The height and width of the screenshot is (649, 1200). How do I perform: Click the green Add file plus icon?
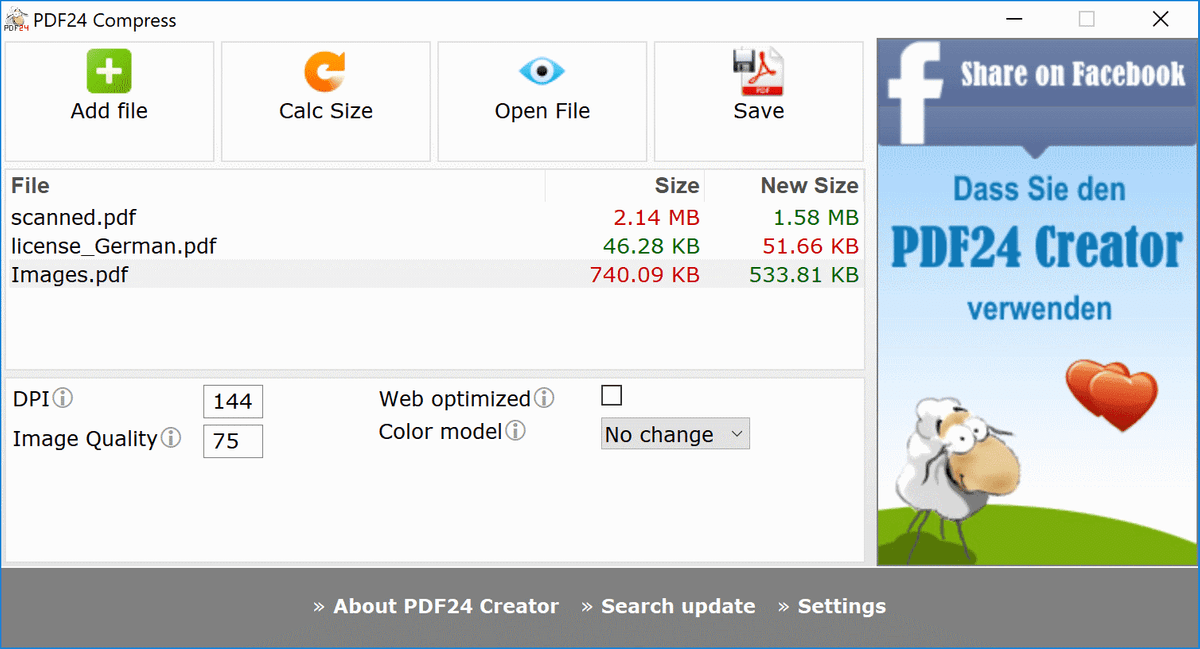[x=109, y=72]
